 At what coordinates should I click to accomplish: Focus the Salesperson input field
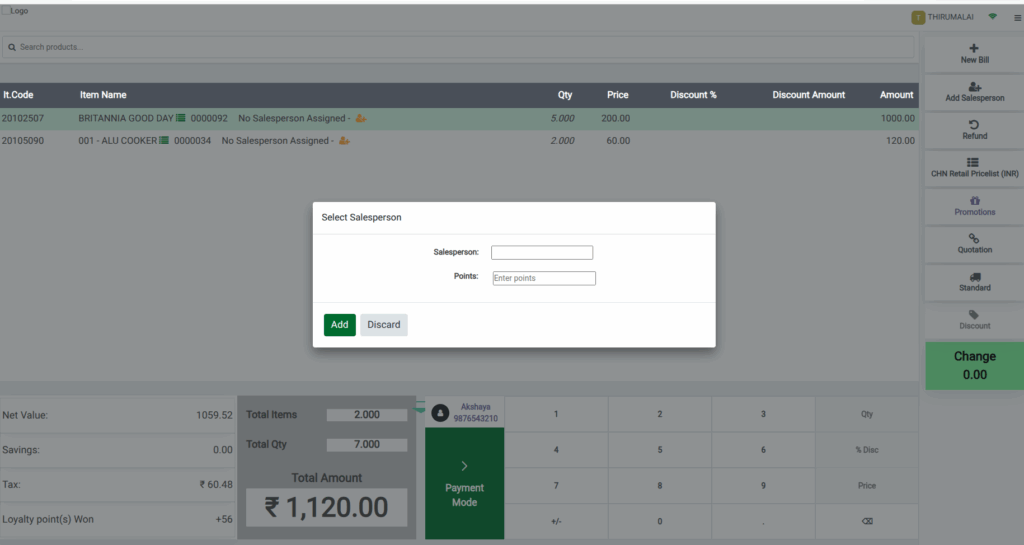click(542, 253)
